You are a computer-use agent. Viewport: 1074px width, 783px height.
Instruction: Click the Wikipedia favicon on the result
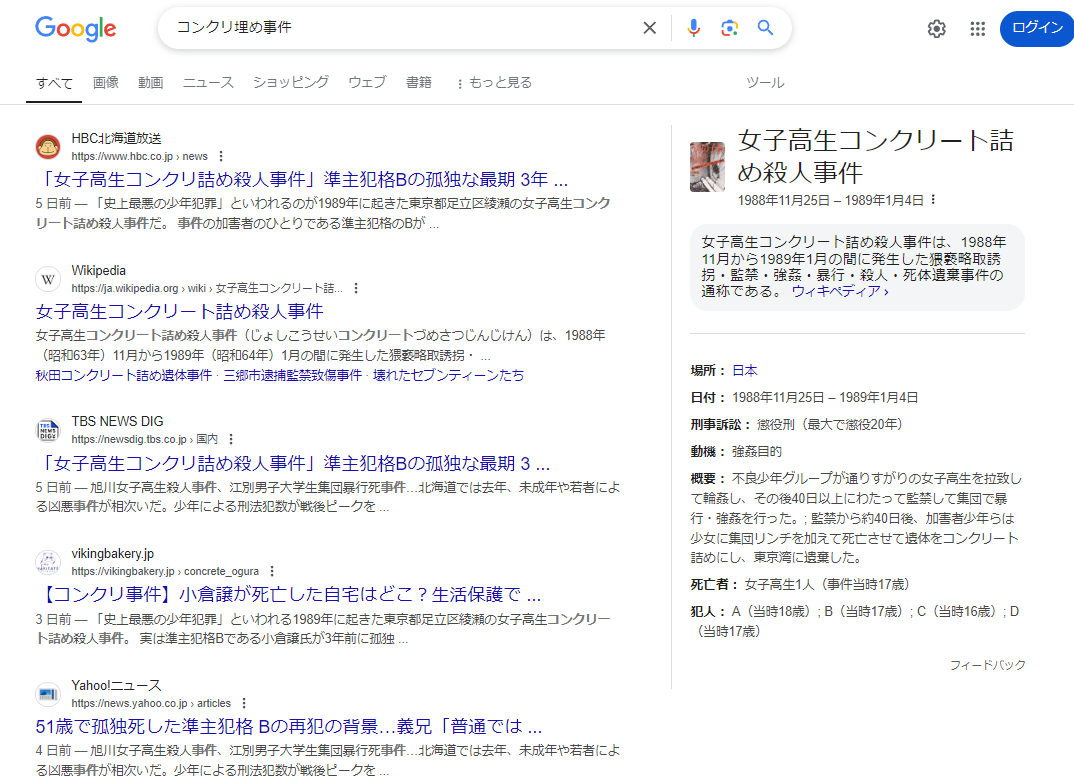click(x=47, y=279)
